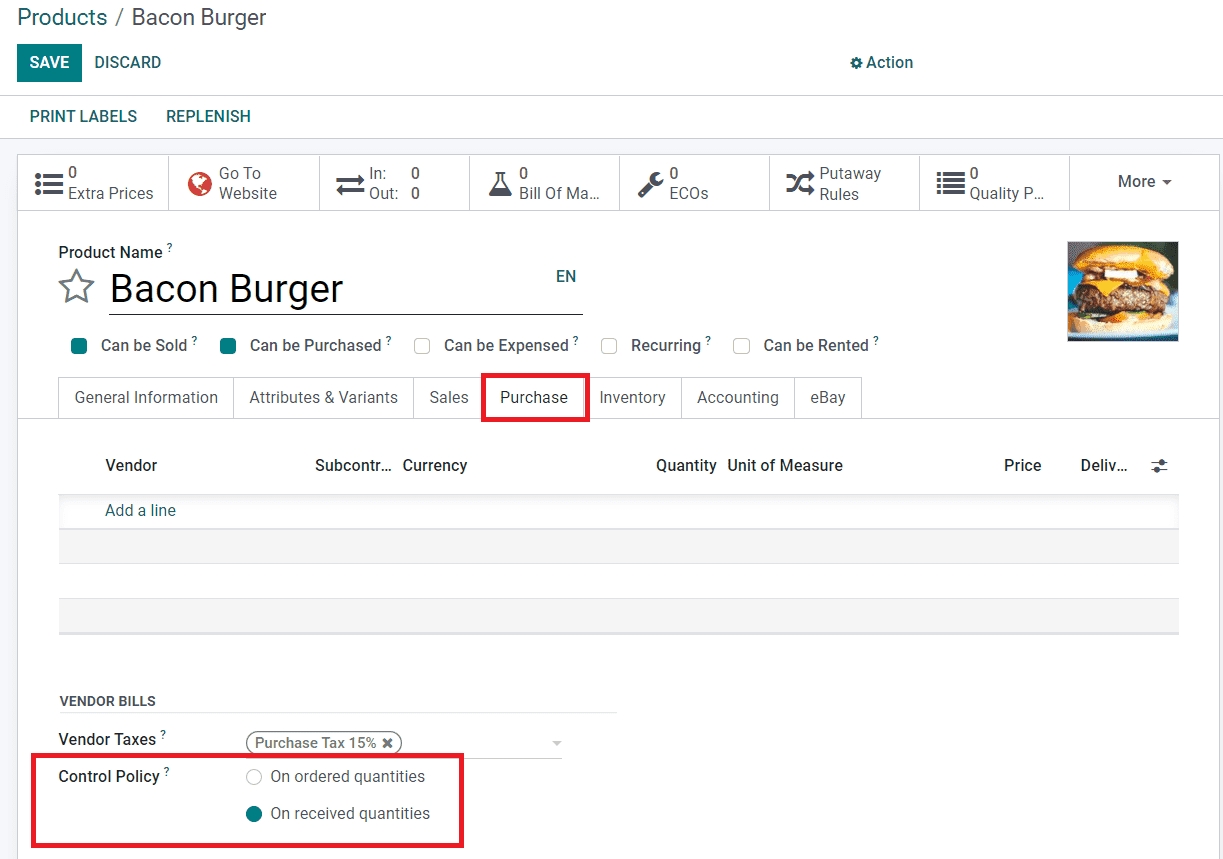Viewport: 1223px width, 859px height.
Task: Open Putaway Rules shuffle icon
Action: 799,183
